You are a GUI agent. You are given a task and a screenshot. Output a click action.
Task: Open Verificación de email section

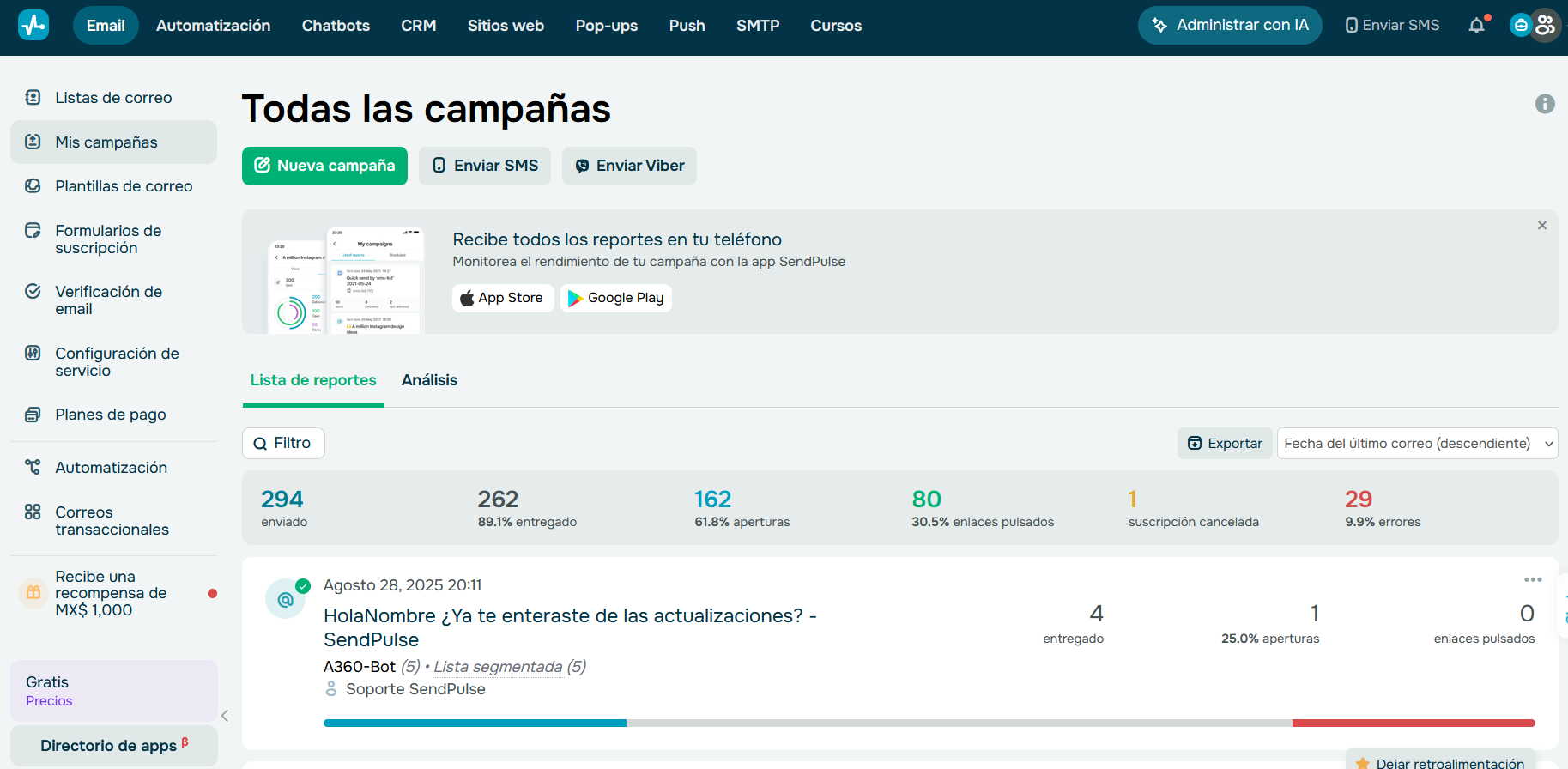(113, 300)
